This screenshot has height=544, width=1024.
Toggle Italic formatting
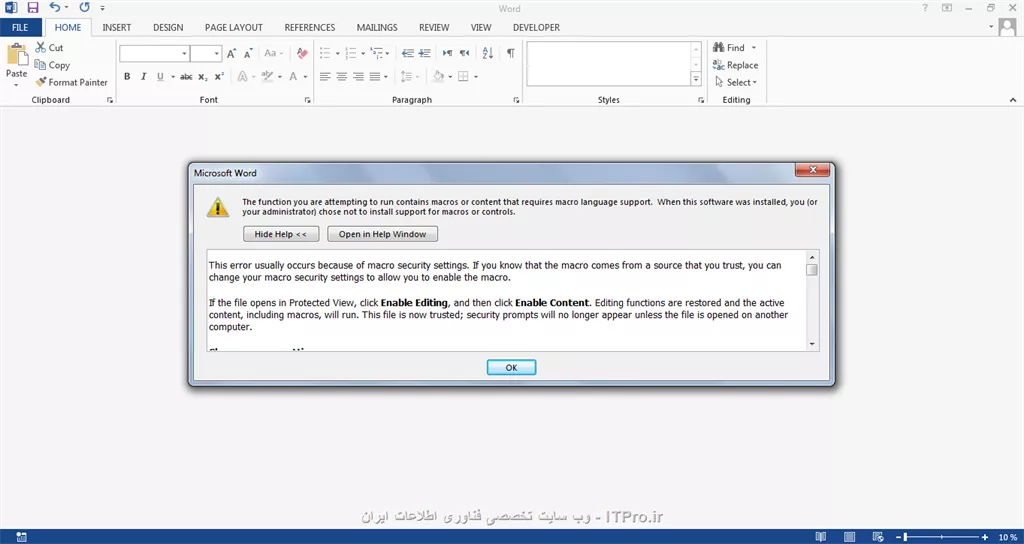pos(143,76)
